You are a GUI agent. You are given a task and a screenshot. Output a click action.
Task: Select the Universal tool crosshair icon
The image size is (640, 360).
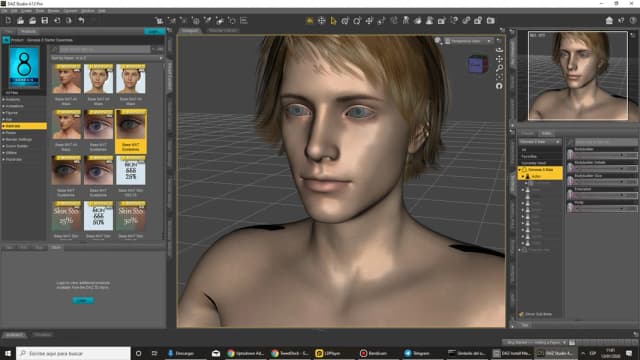(321, 20)
